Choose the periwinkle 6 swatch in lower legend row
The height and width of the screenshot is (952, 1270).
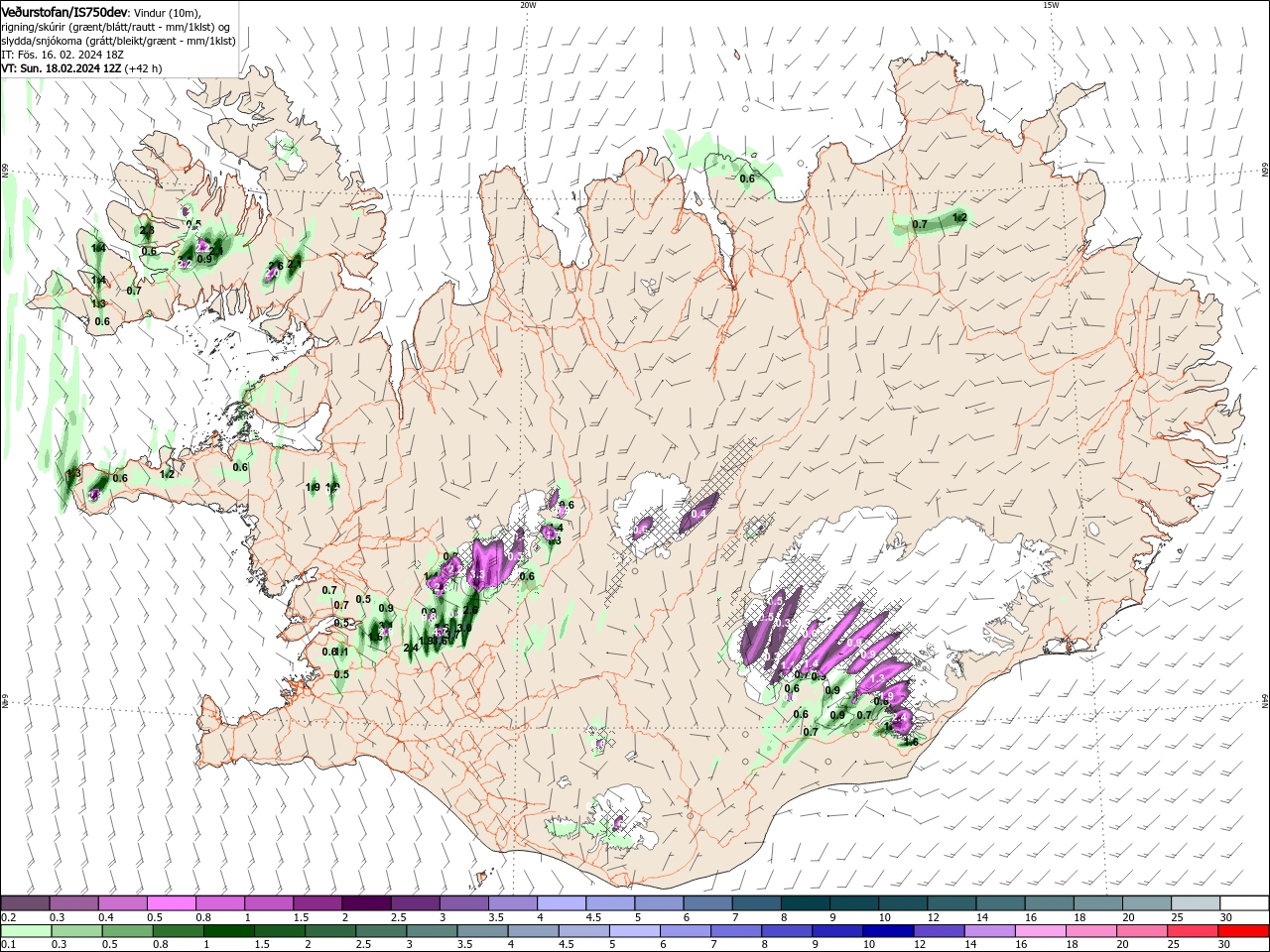pos(685,931)
